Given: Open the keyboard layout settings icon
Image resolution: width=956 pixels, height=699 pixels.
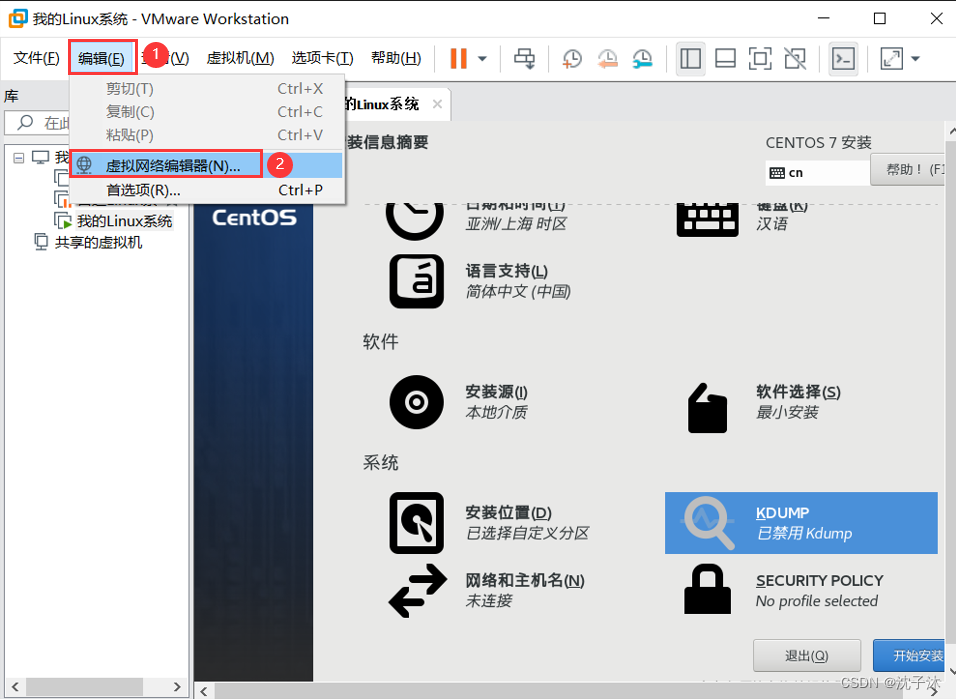Looking at the screenshot, I should click(707, 219).
